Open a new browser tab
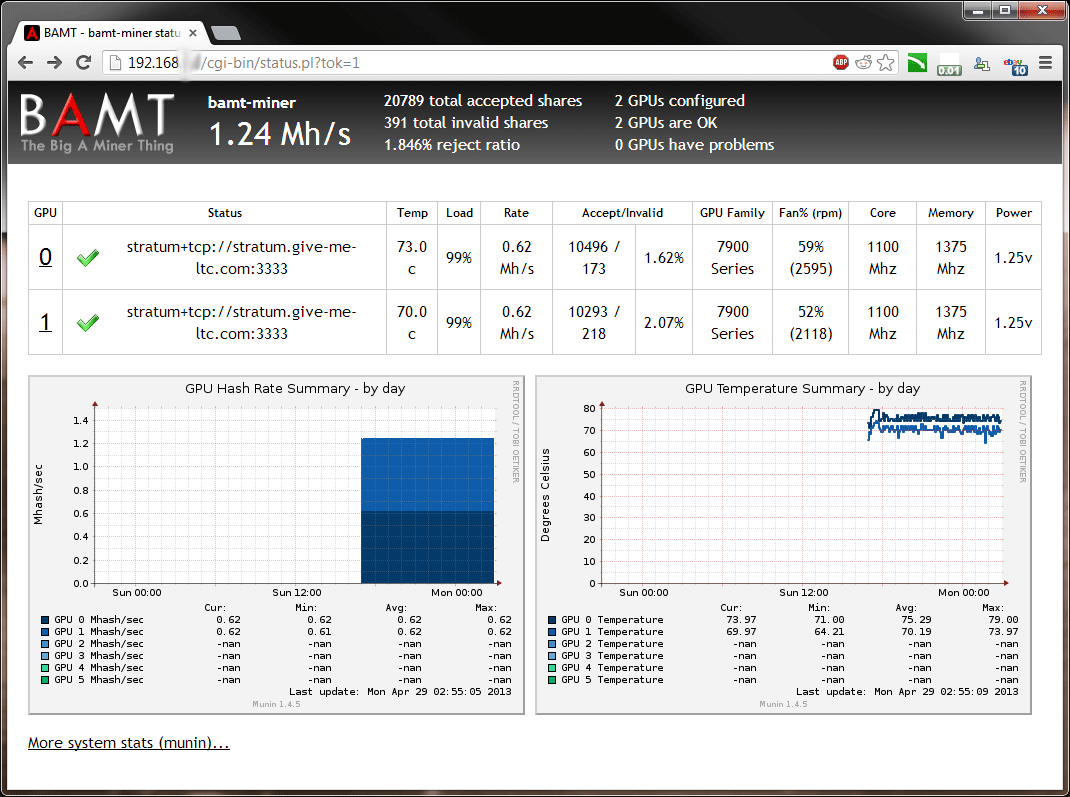The height and width of the screenshot is (797, 1070). point(225,33)
